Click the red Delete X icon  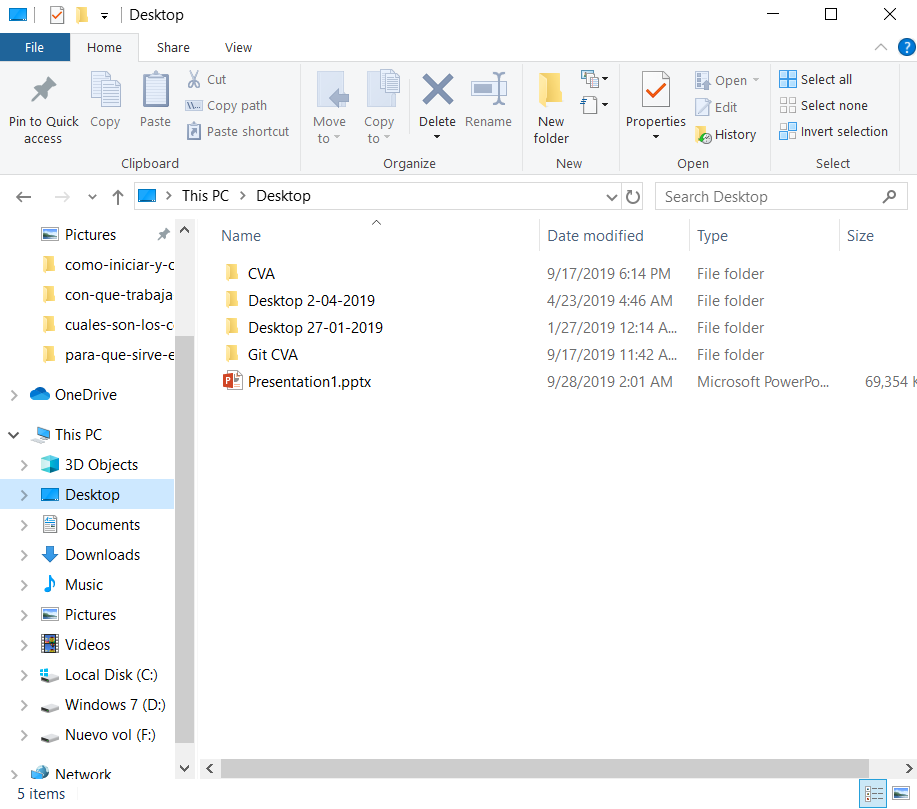tap(437, 89)
